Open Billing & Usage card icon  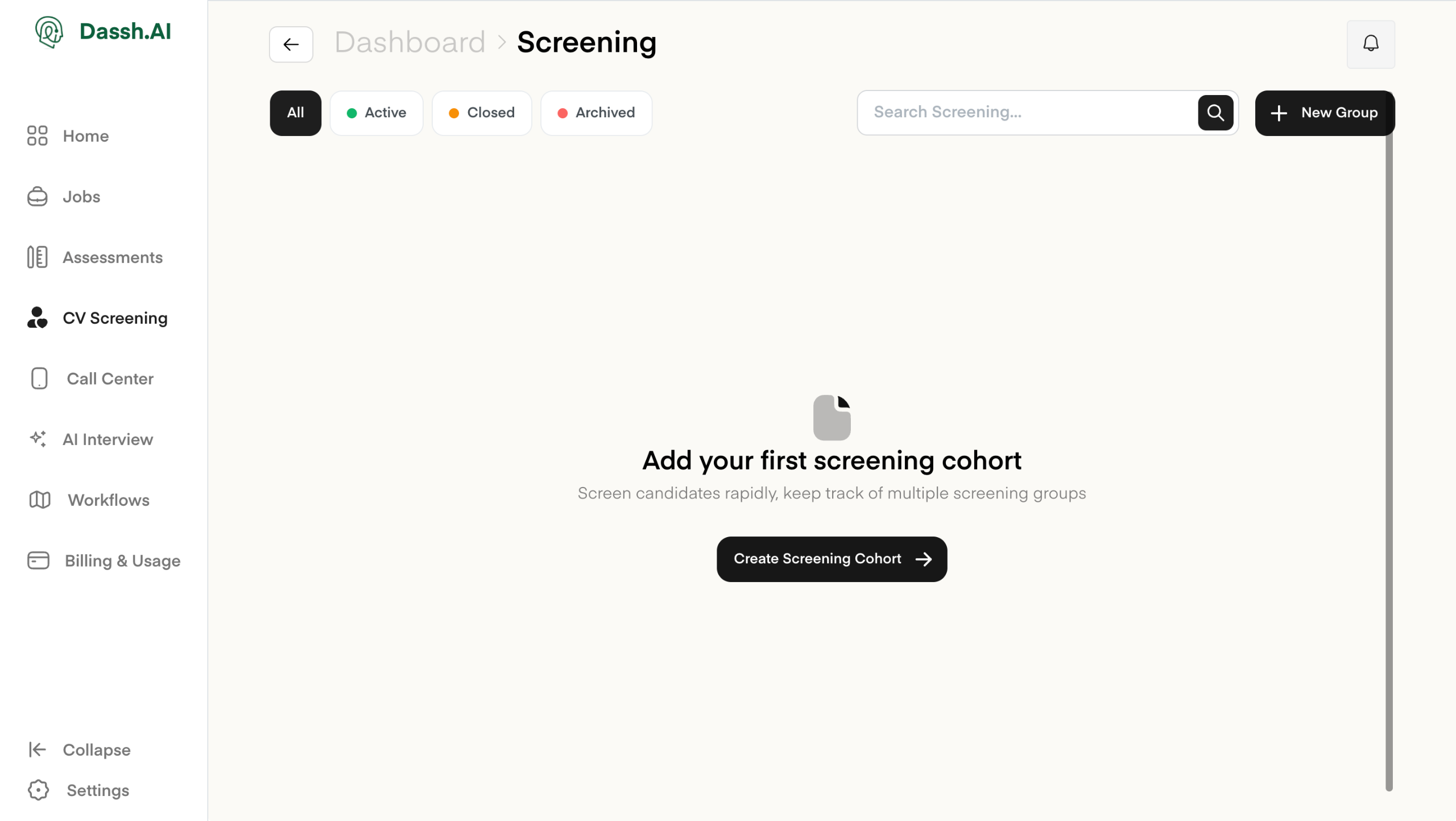[38, 560]
